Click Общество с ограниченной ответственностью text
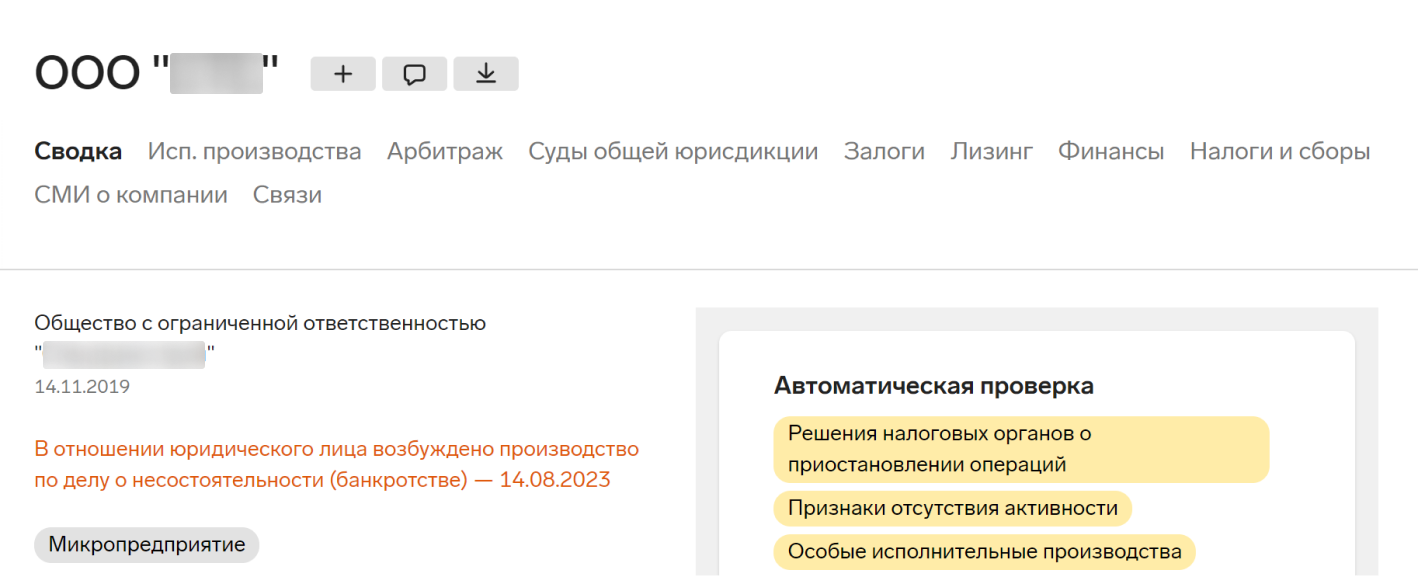This screenshot has width=1418, height=576. point(260,323)
